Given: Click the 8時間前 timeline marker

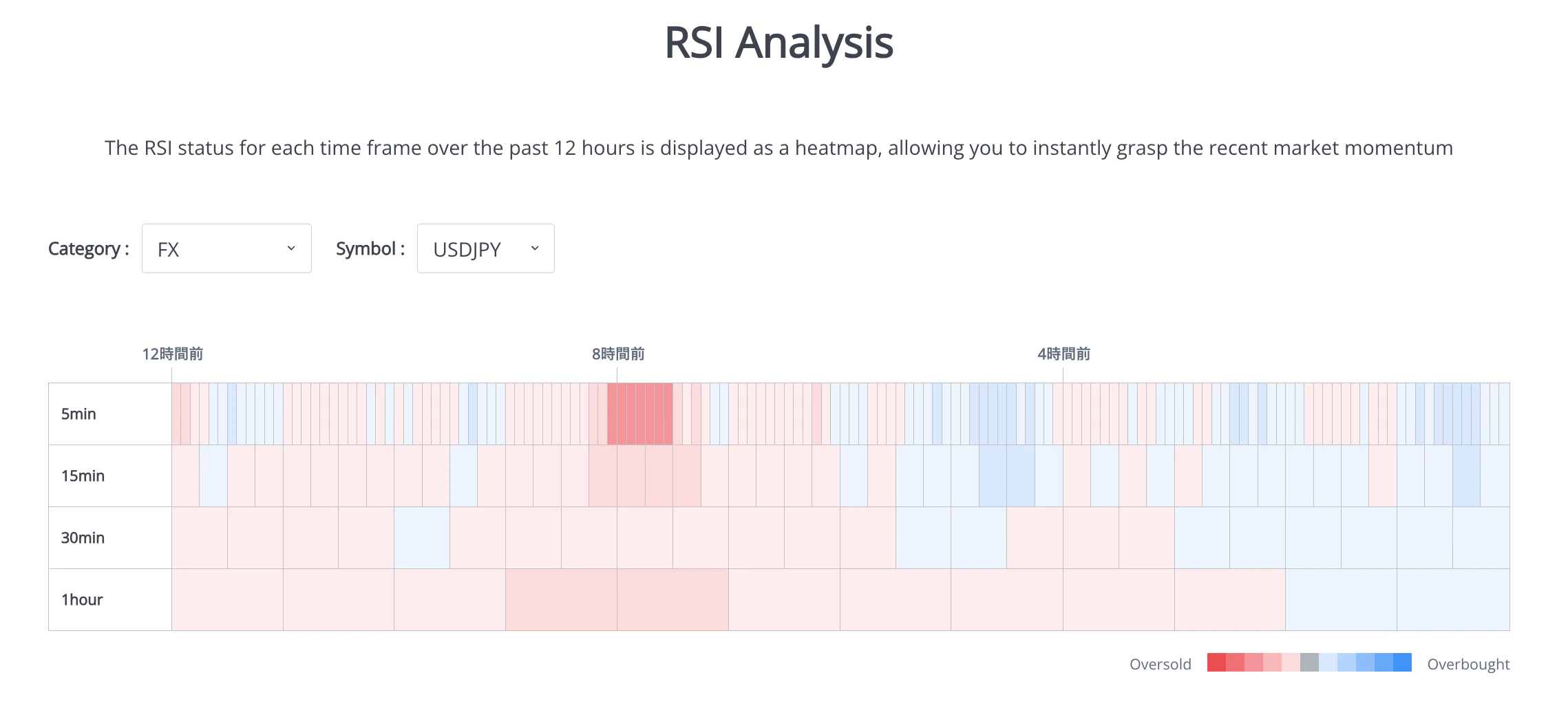Looking at the screenshot, I should (617, 354).
